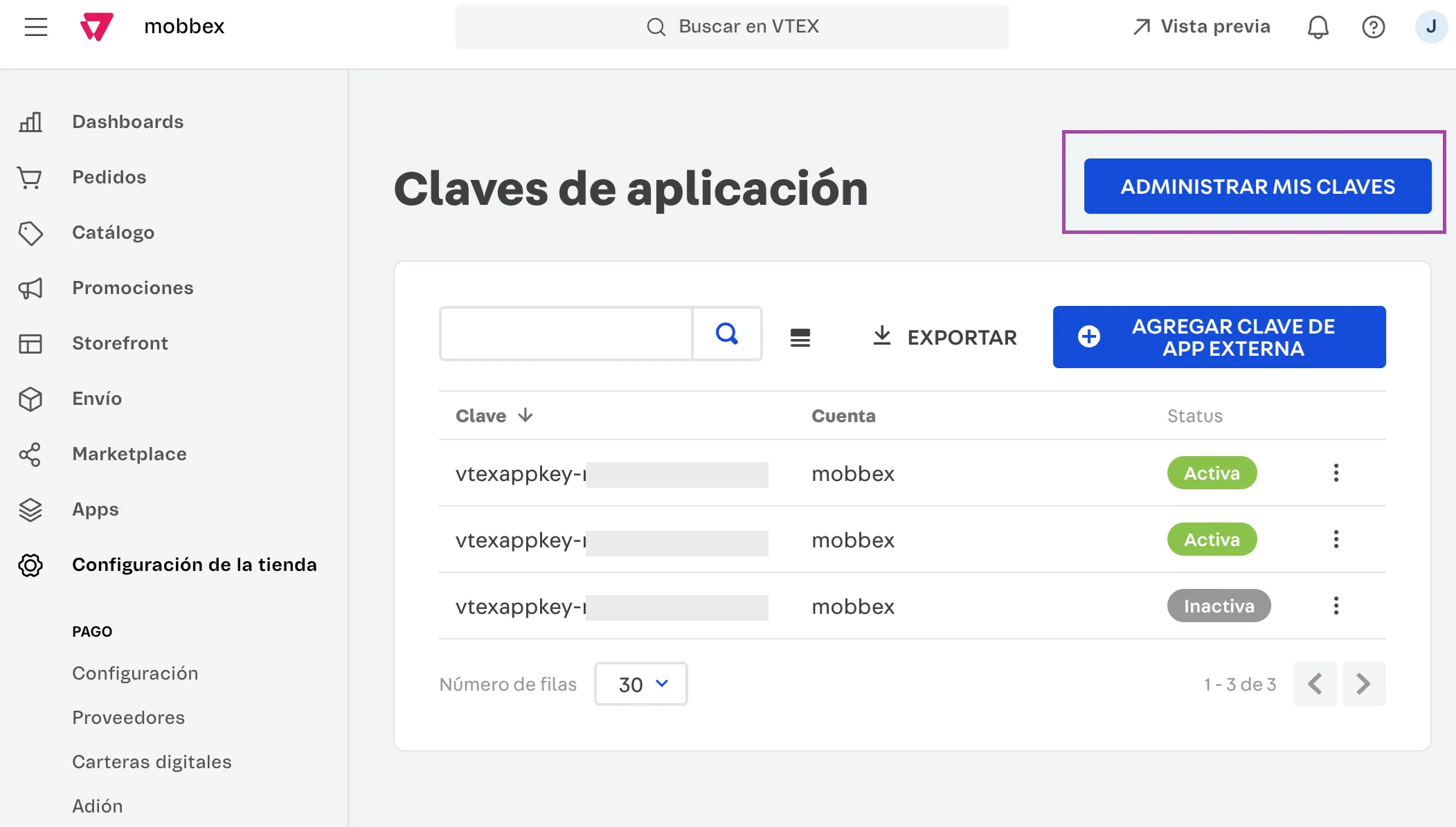Select Configuración under PAGO
Screen dimensions: 1456x827
pos(135,673)
